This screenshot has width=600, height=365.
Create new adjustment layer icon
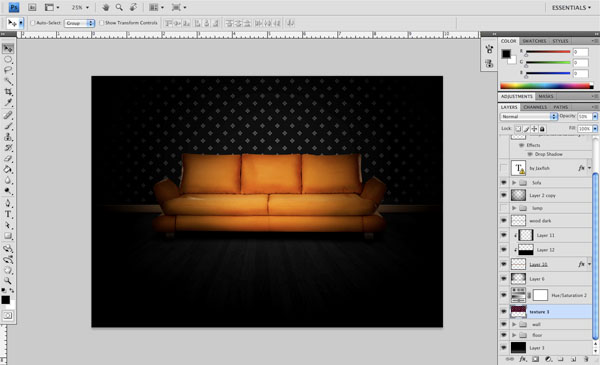[x=548, y=359]
